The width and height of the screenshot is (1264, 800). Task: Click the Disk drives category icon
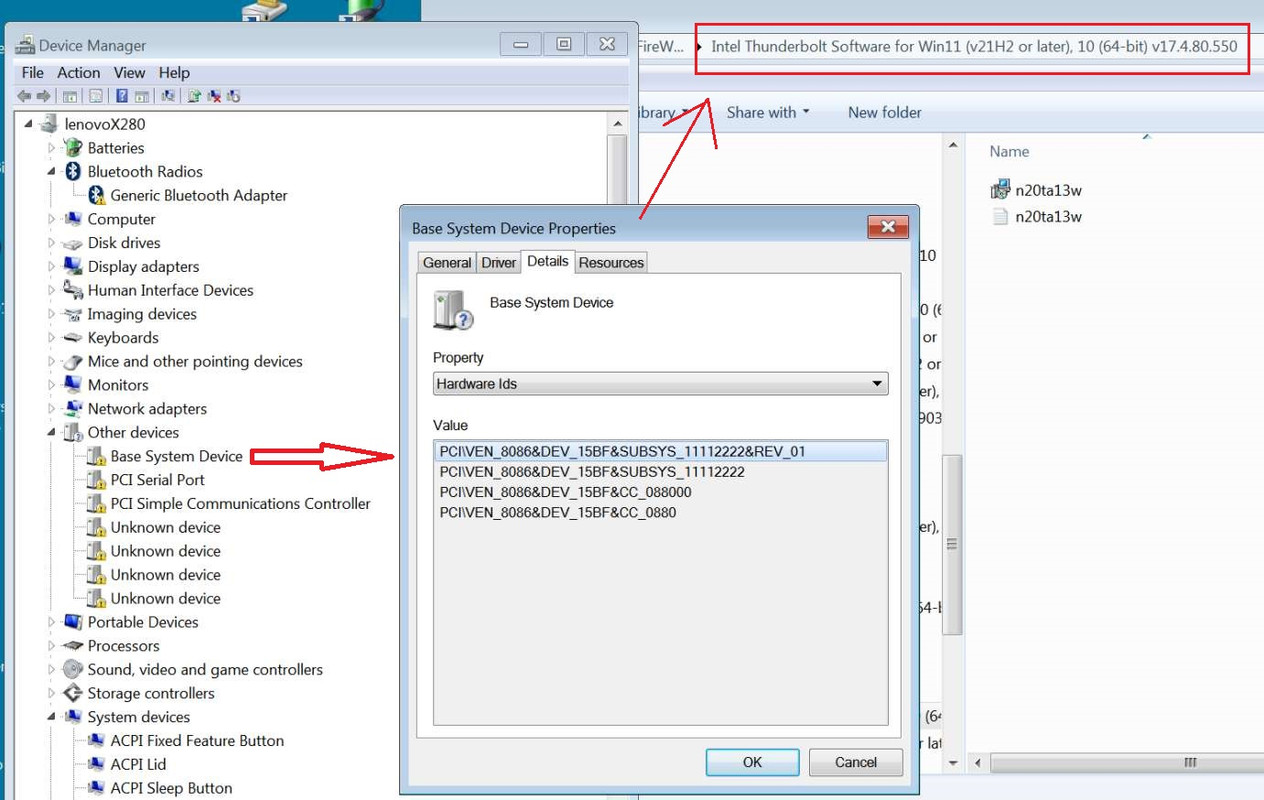(73, 243)
